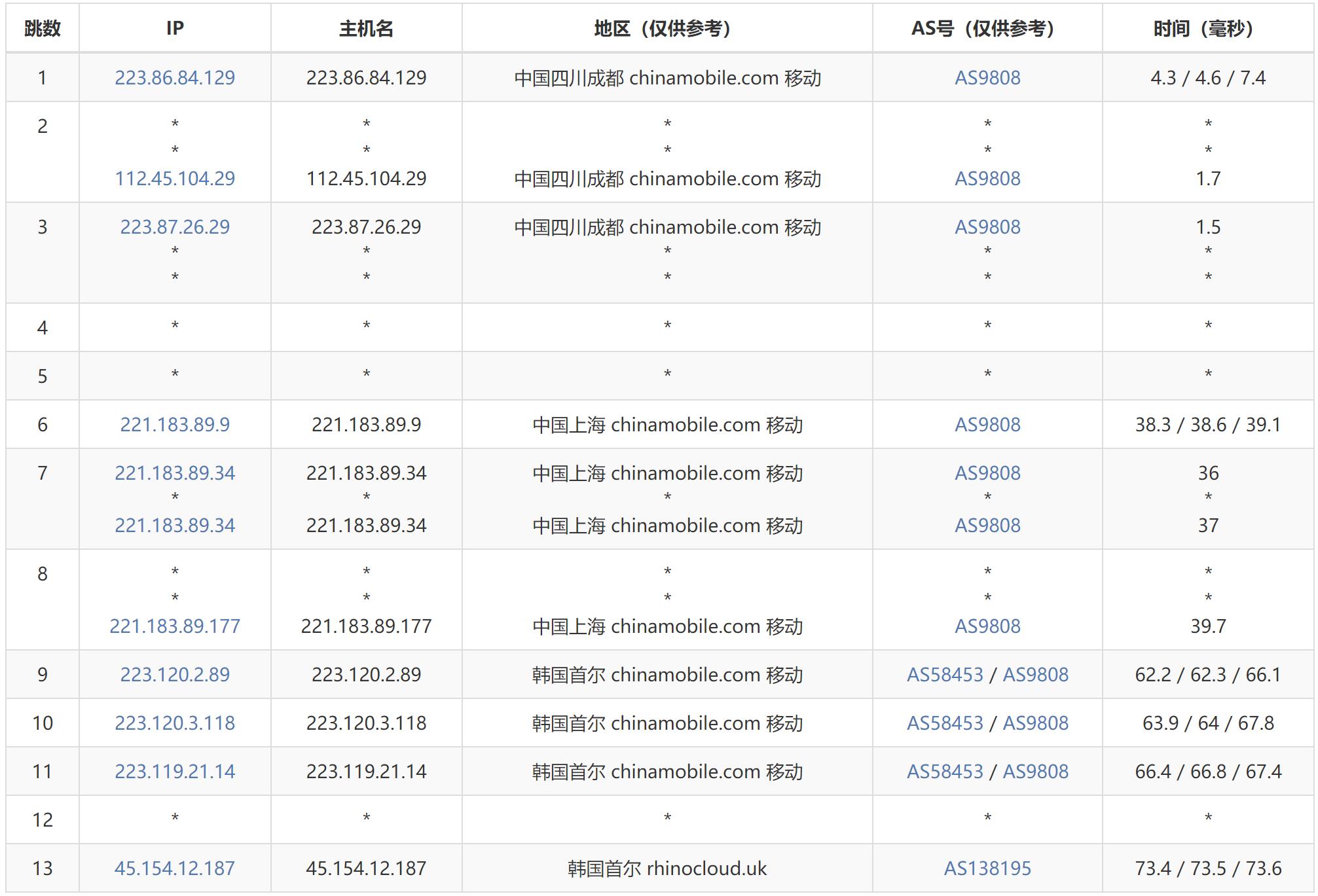Open IP link 112.45.104.29

175,179
